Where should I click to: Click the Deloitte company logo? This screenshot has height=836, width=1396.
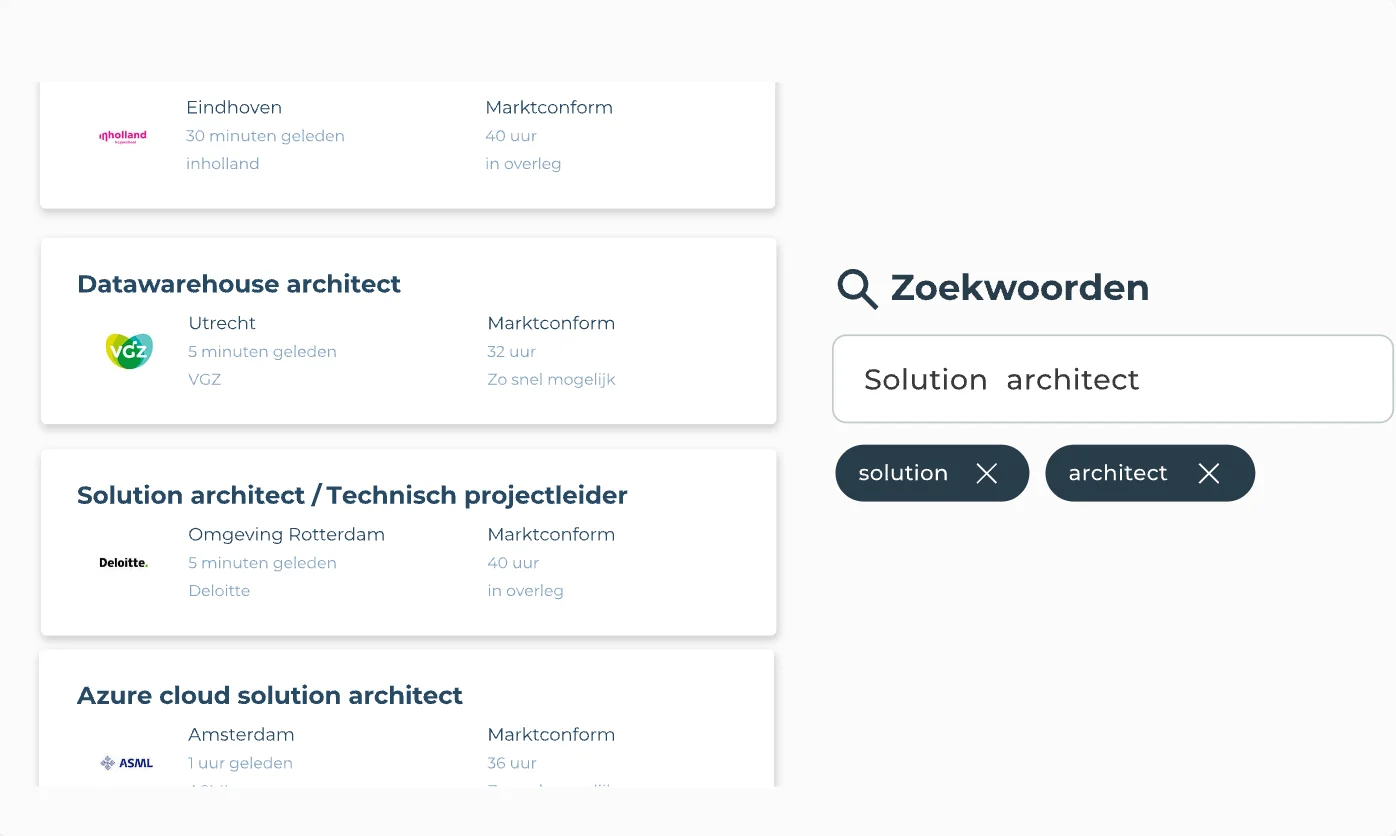[x=122, y=562]
